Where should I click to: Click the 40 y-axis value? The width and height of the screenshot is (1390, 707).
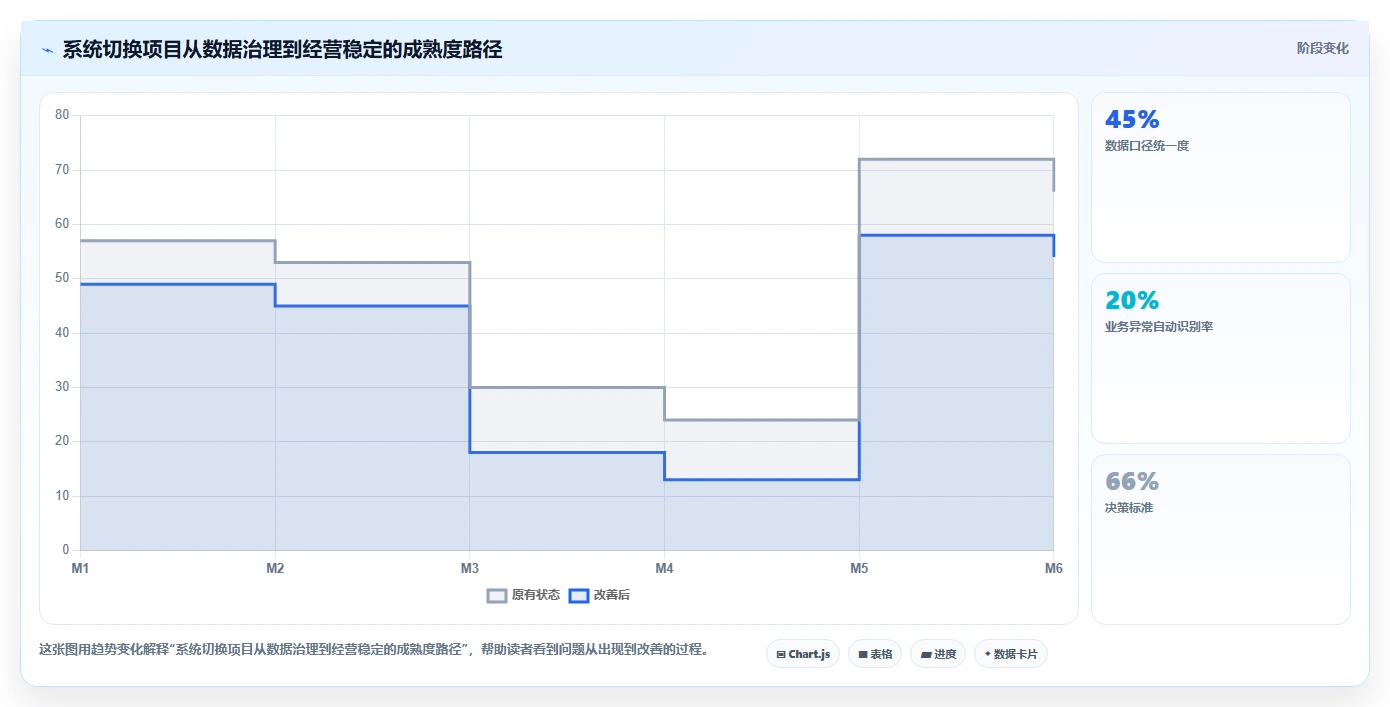click(62, 333)
